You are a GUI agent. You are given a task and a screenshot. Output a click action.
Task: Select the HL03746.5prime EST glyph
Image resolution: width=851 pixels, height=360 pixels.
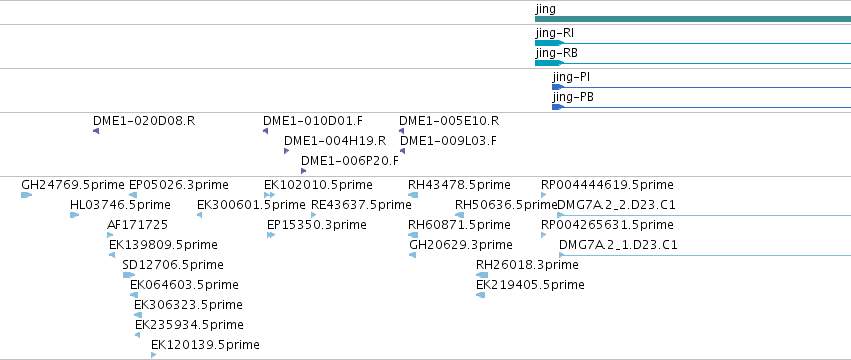(x=74, y=215)
